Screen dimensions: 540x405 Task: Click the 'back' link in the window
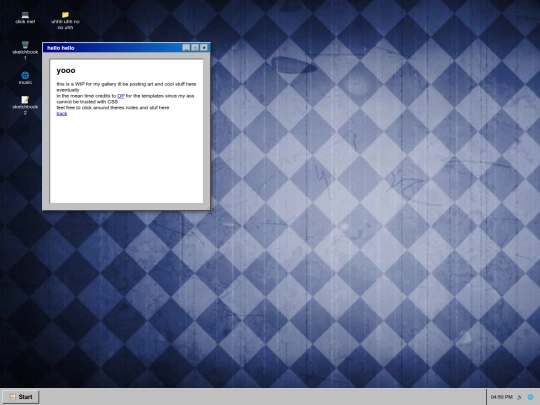point(62,114)
